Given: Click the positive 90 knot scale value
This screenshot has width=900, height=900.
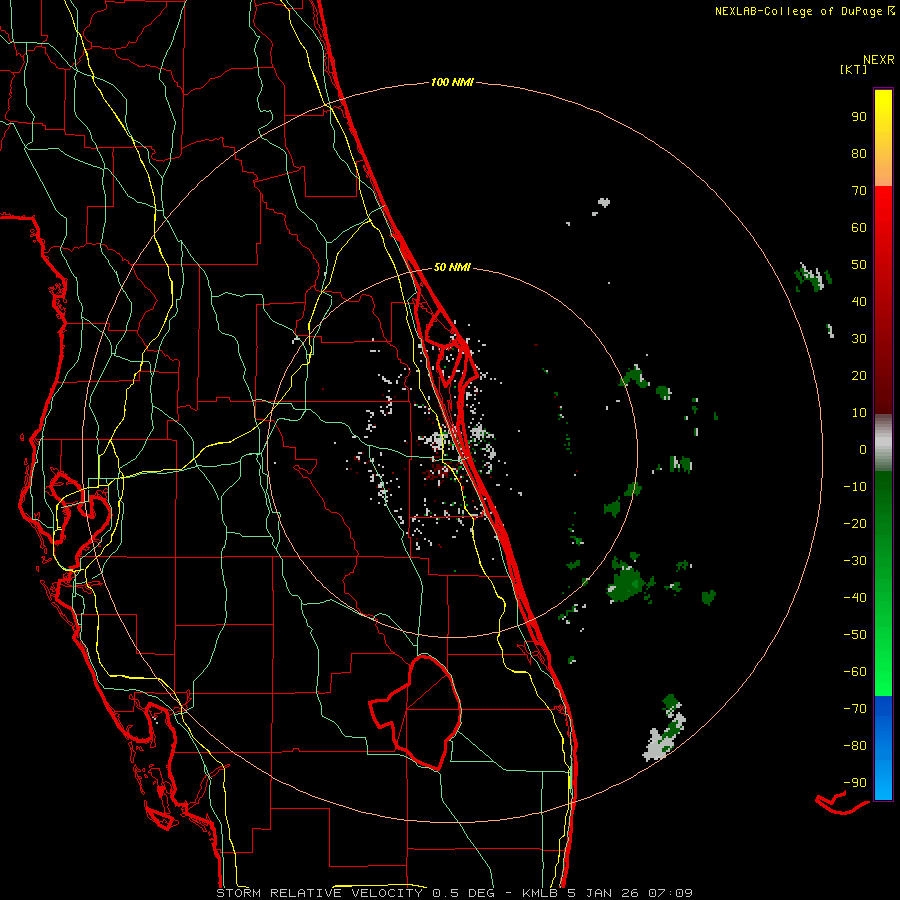Looking at the screenshot, I should point(859,117).
